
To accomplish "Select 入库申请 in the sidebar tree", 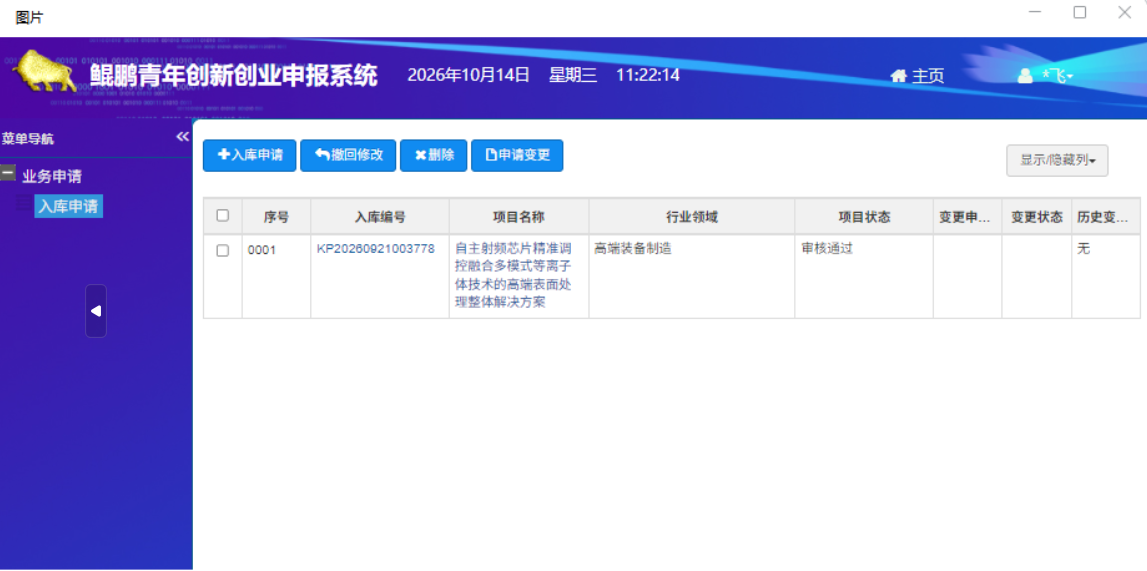I will (68, 206).
